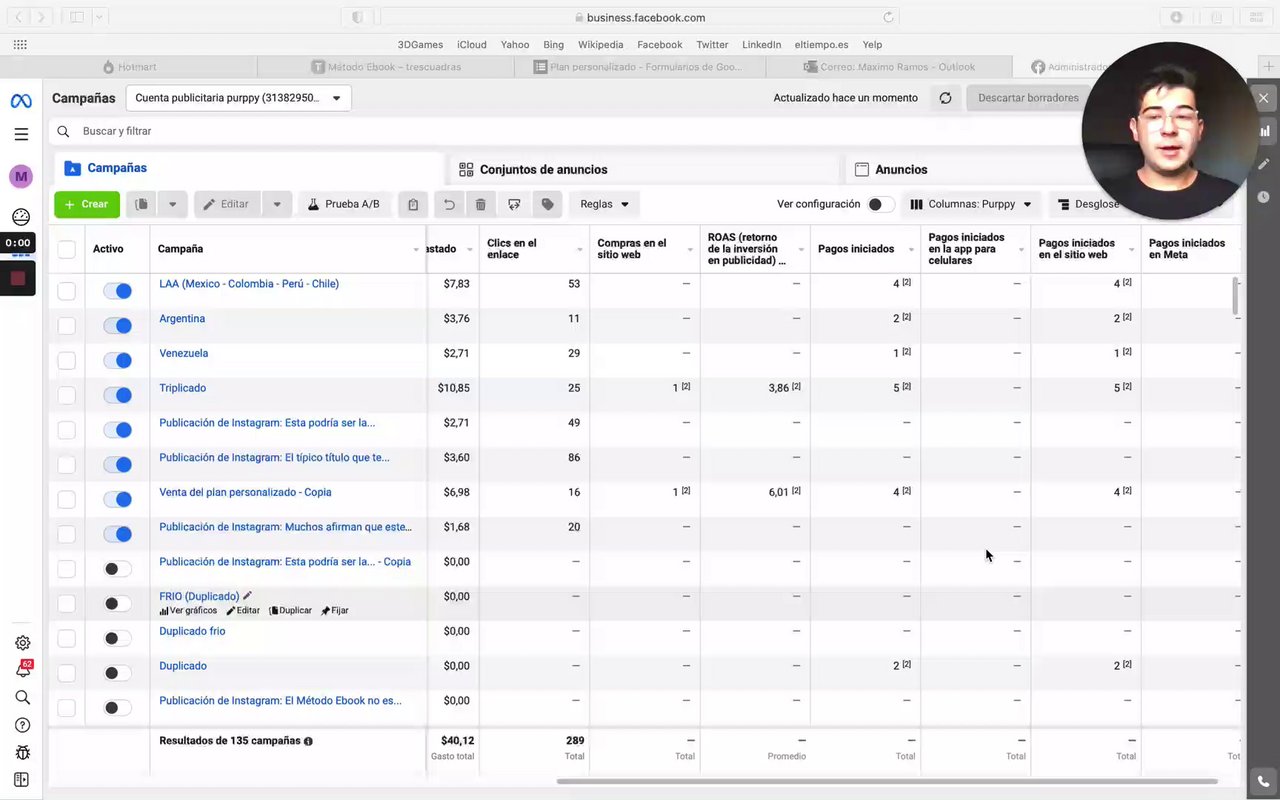Click the phone icon at bottom right

(1265, 781)
